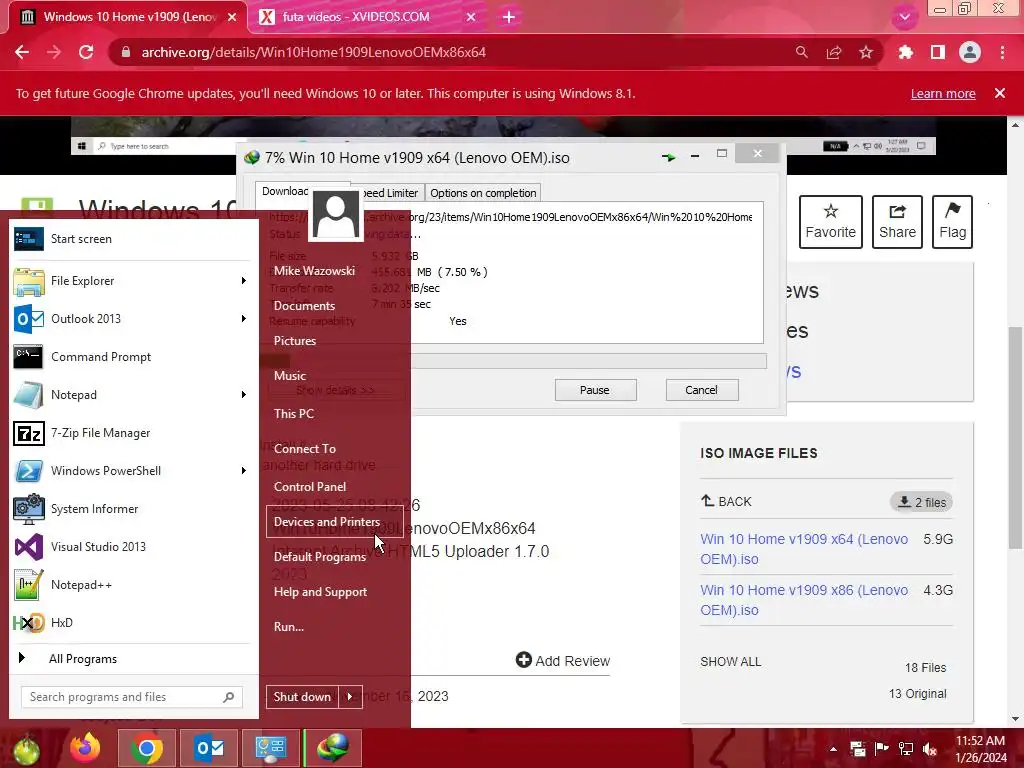Cancel the ISO download

click(702, 390)
